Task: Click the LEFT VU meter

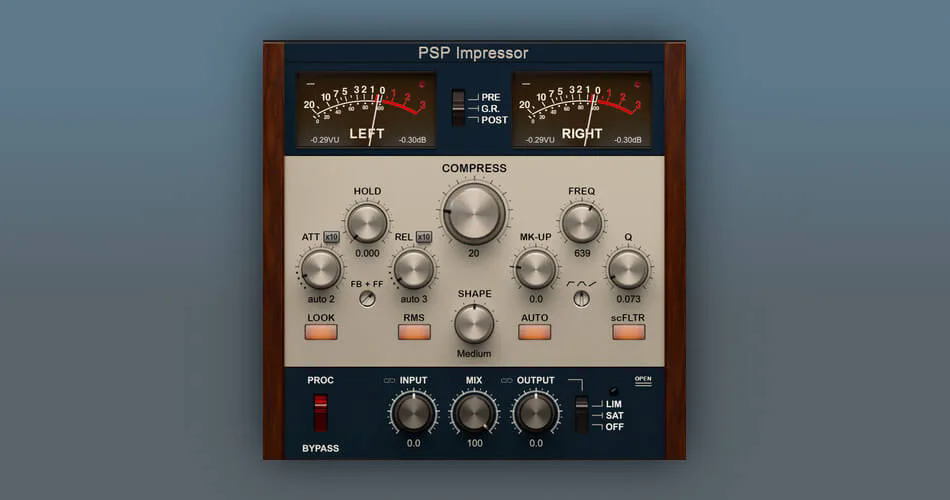Action: click(367, 110)
